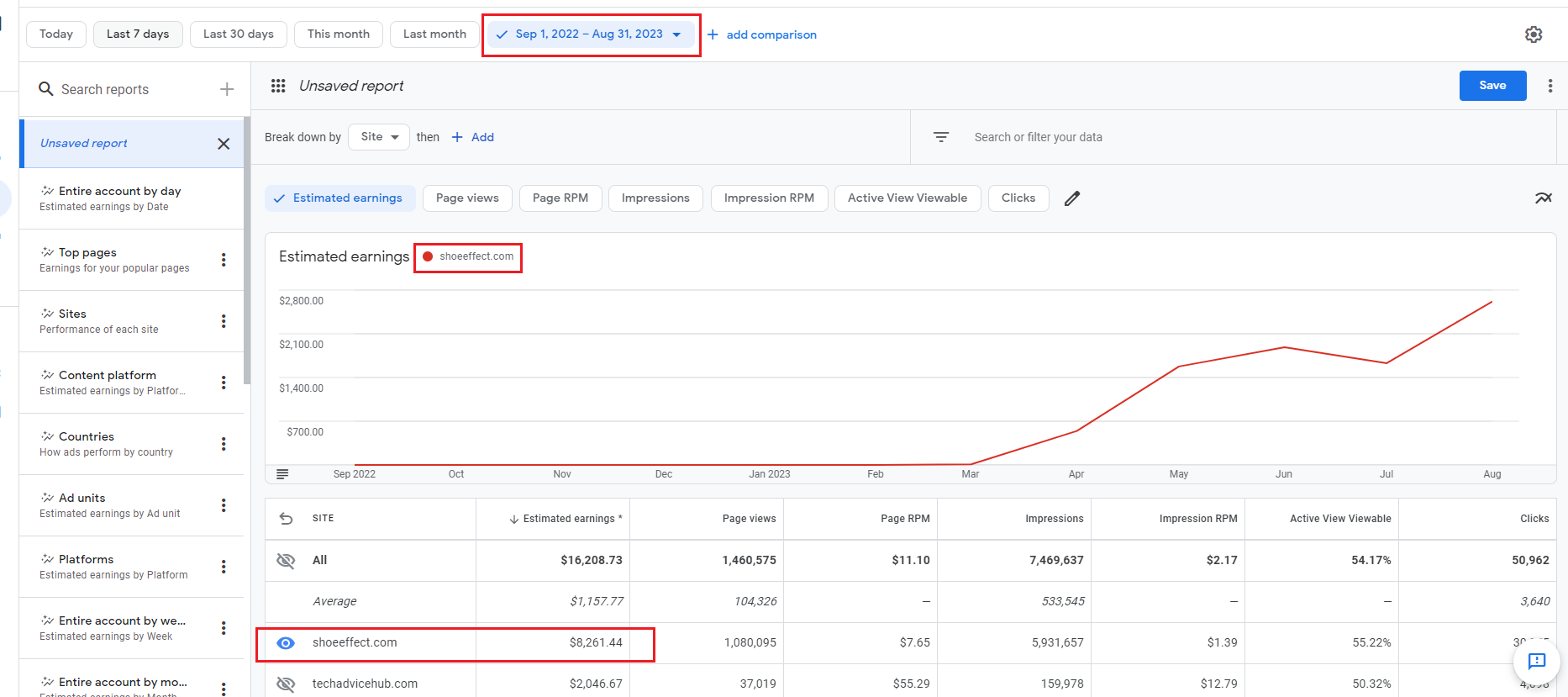Viewport: 1568px width, 697px height.
Task: Click the undo arrow in SITE header
Action: coord(287,519)
